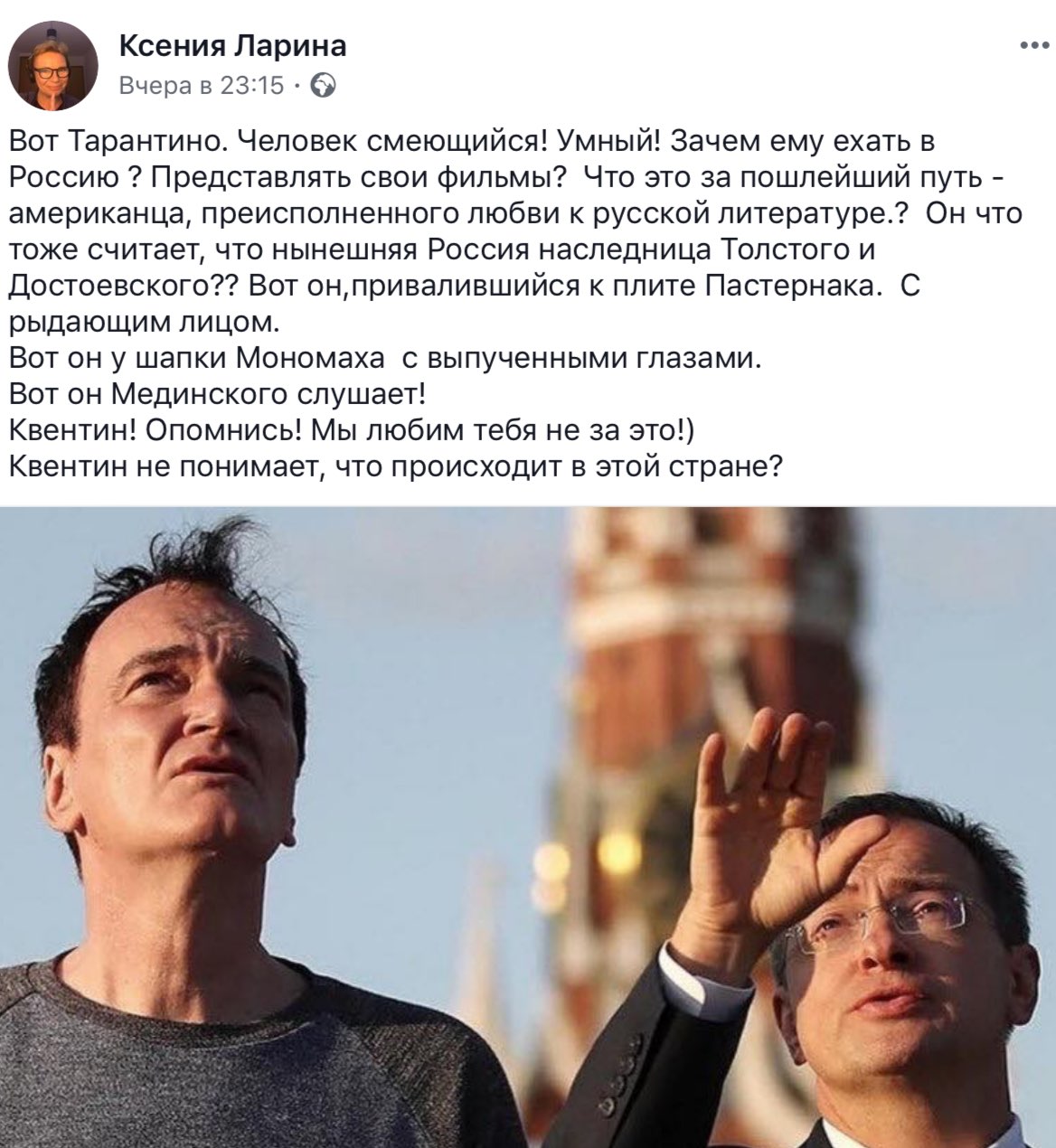Open the author name Ксения Ларина

click(x=232, y=44)
